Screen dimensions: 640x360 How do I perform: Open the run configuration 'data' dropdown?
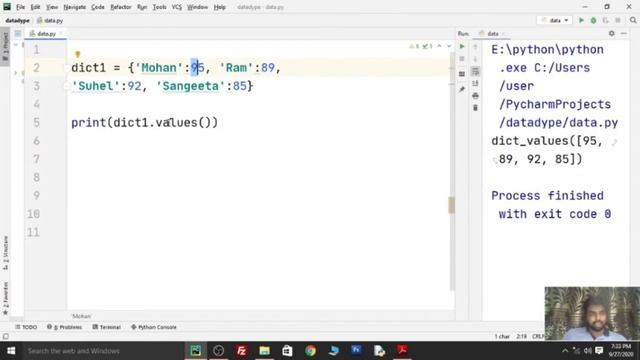click(555, 20)
